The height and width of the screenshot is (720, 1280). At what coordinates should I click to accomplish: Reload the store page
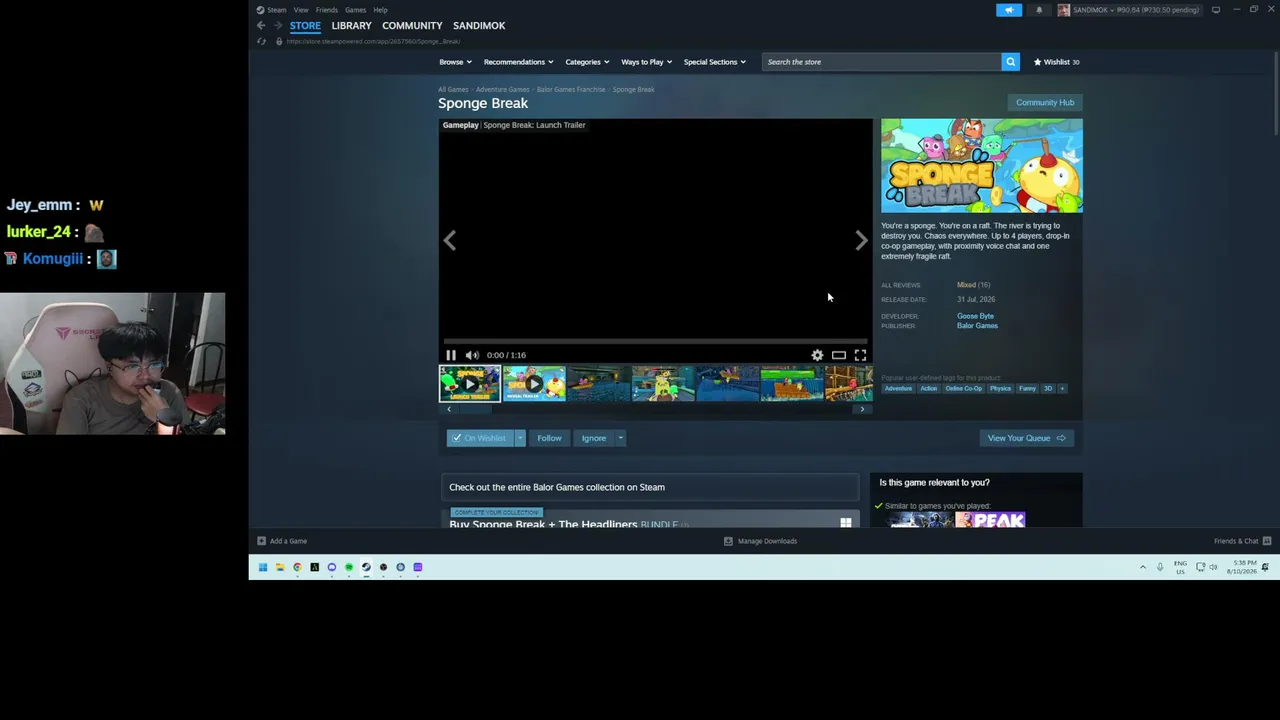[x=261, y=41]
